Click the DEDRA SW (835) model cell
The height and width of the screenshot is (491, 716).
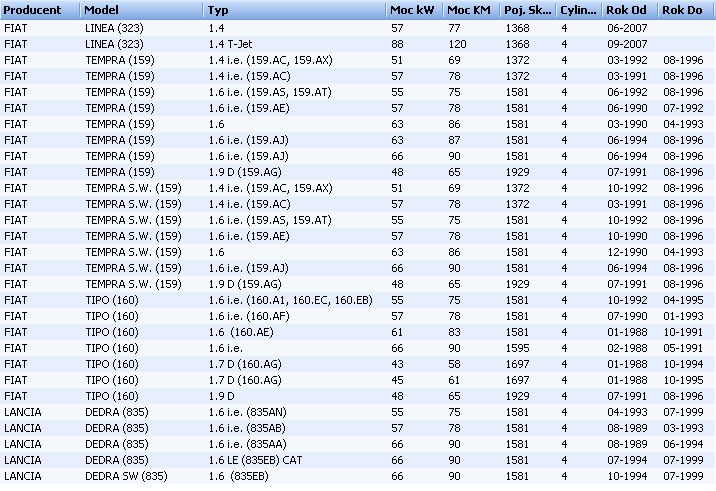coord(126,476)
